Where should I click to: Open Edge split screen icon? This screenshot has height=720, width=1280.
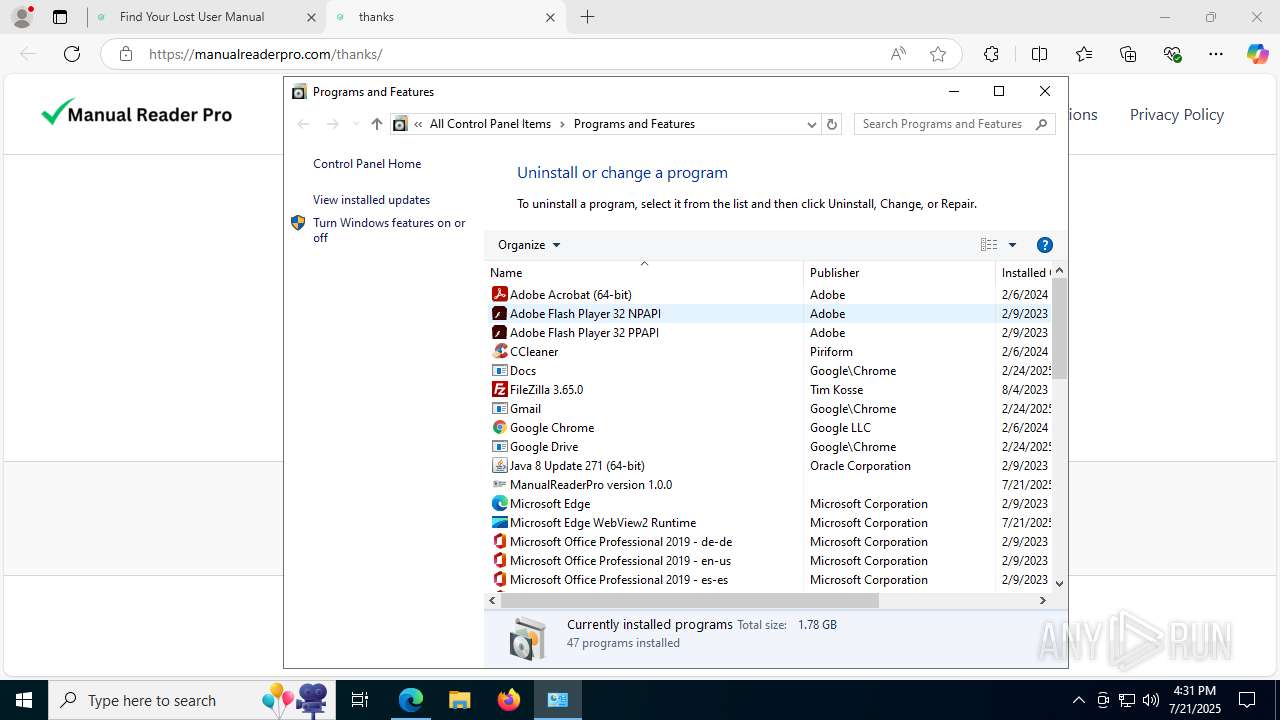point(1039,54)
